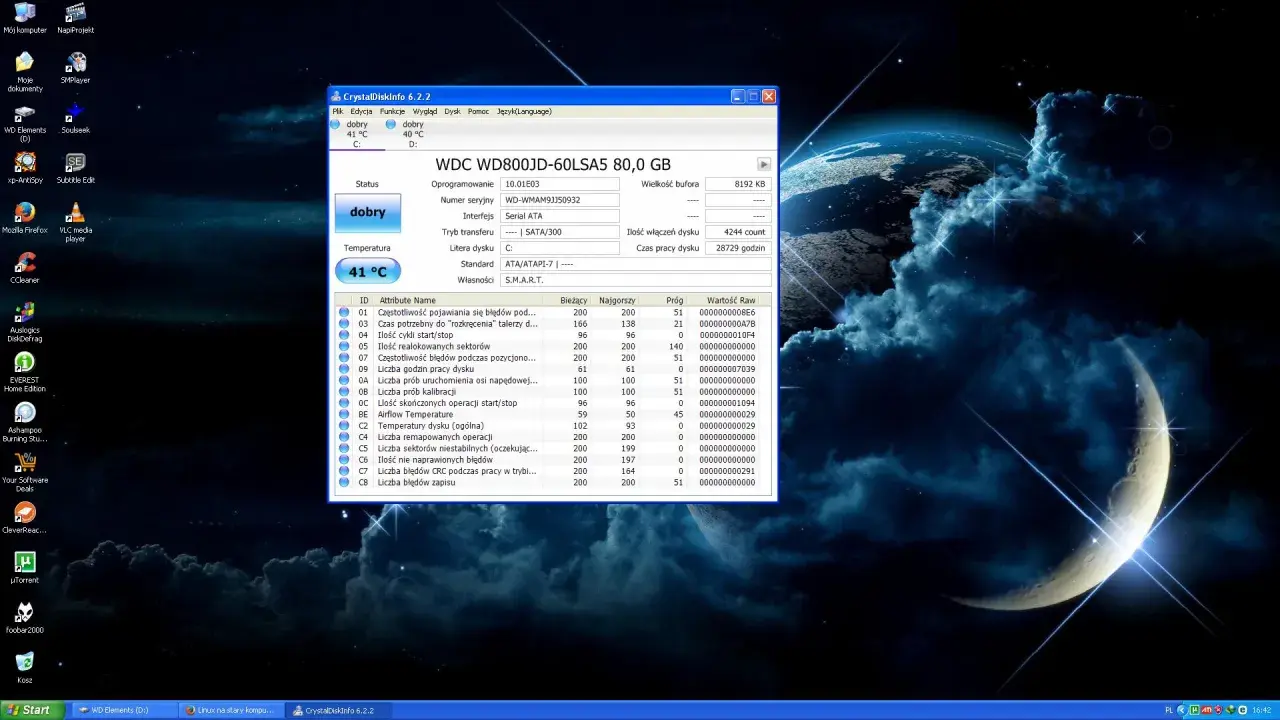Open Mozilla Firefox desktop icon
Image resolution: width=1280 pixels, height=720 pixels.
[25, 218]
